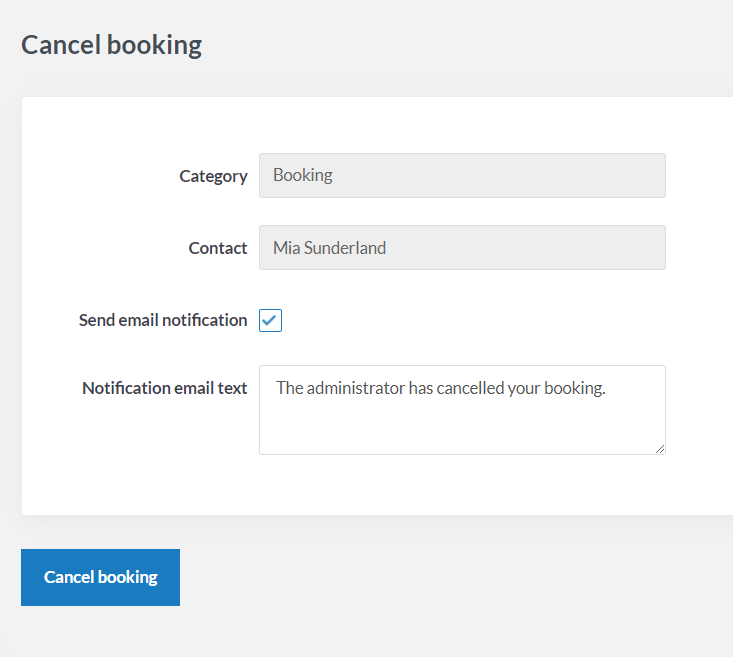Click 'The' at the start of the notification text

point(289,388)
